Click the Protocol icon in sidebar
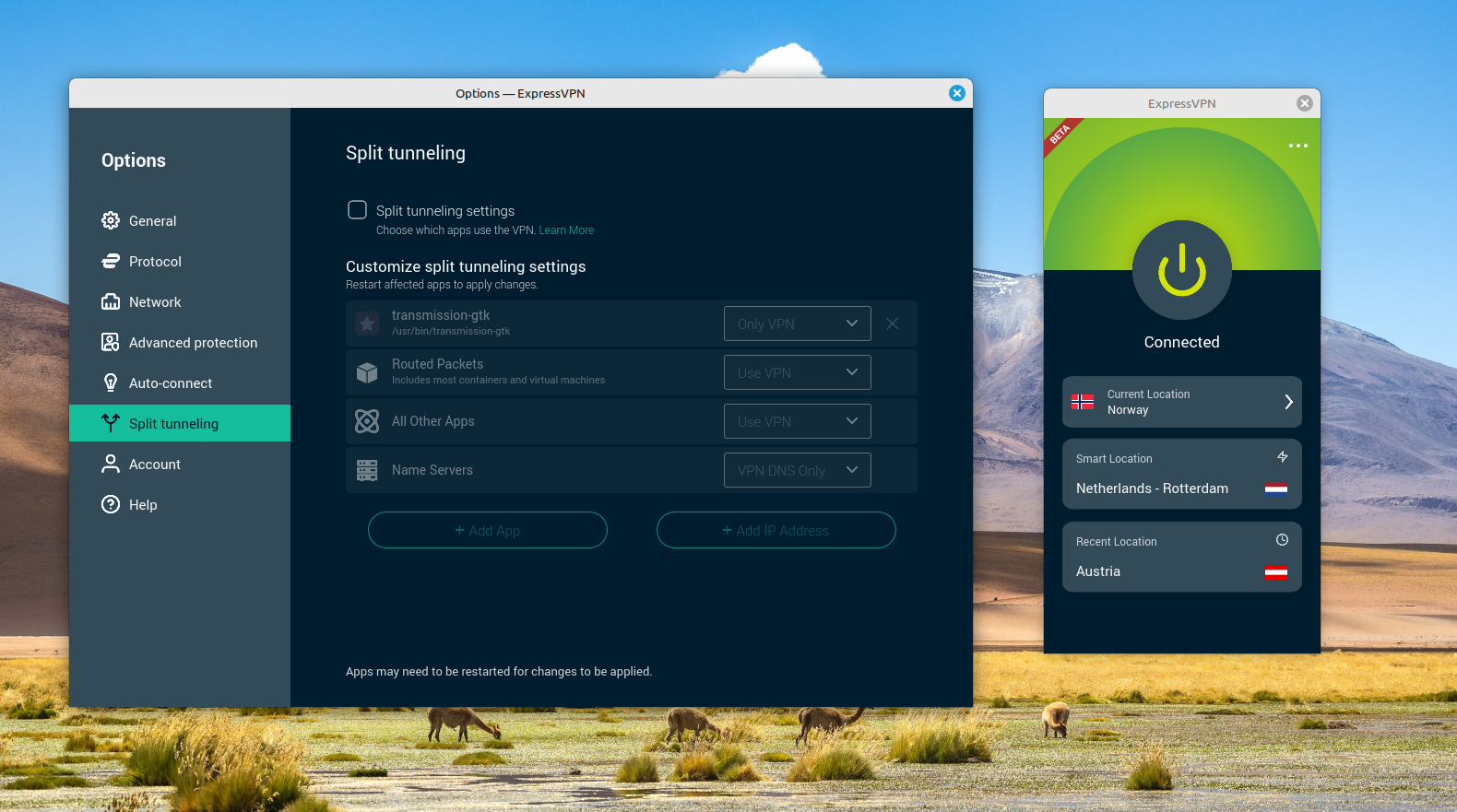 pos(111,261)
